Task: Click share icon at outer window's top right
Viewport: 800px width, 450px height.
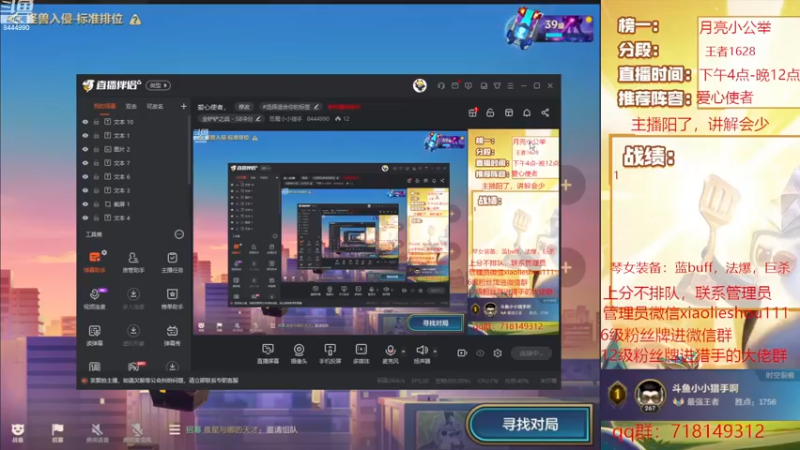Action: [x=545, y=113]
